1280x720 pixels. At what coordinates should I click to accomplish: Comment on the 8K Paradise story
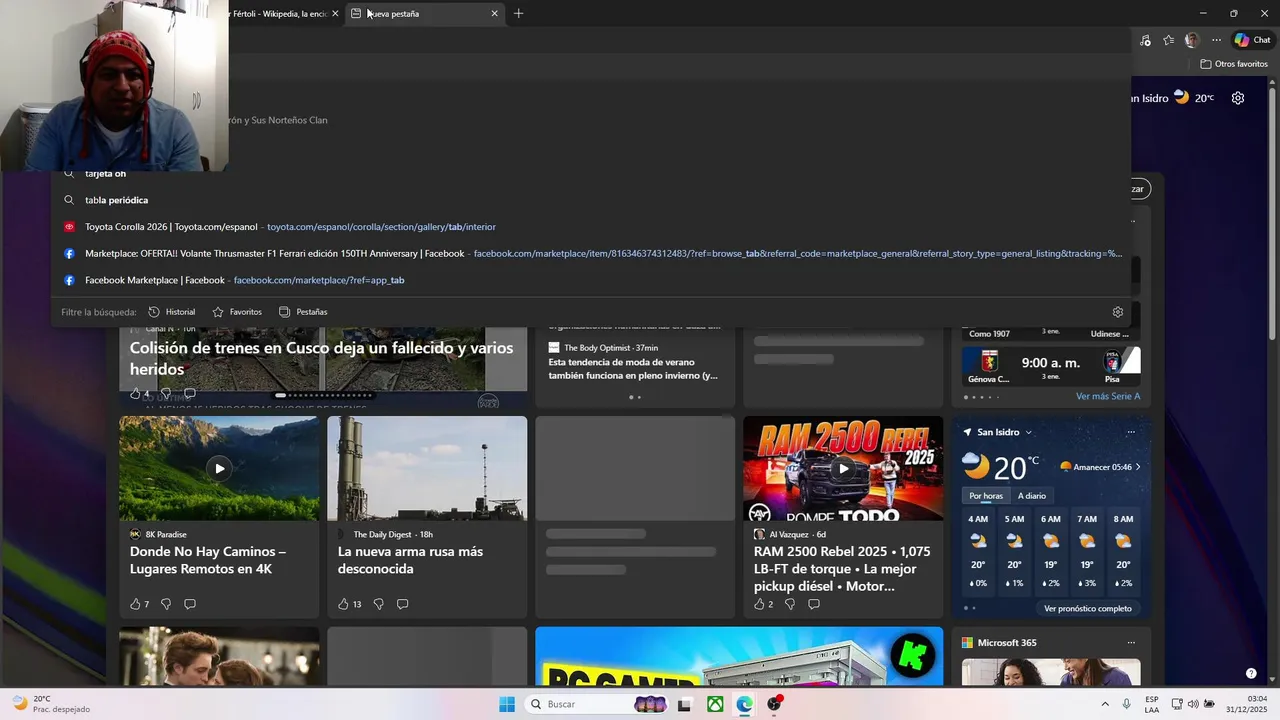pyautogui.click(x=190, y=604)
